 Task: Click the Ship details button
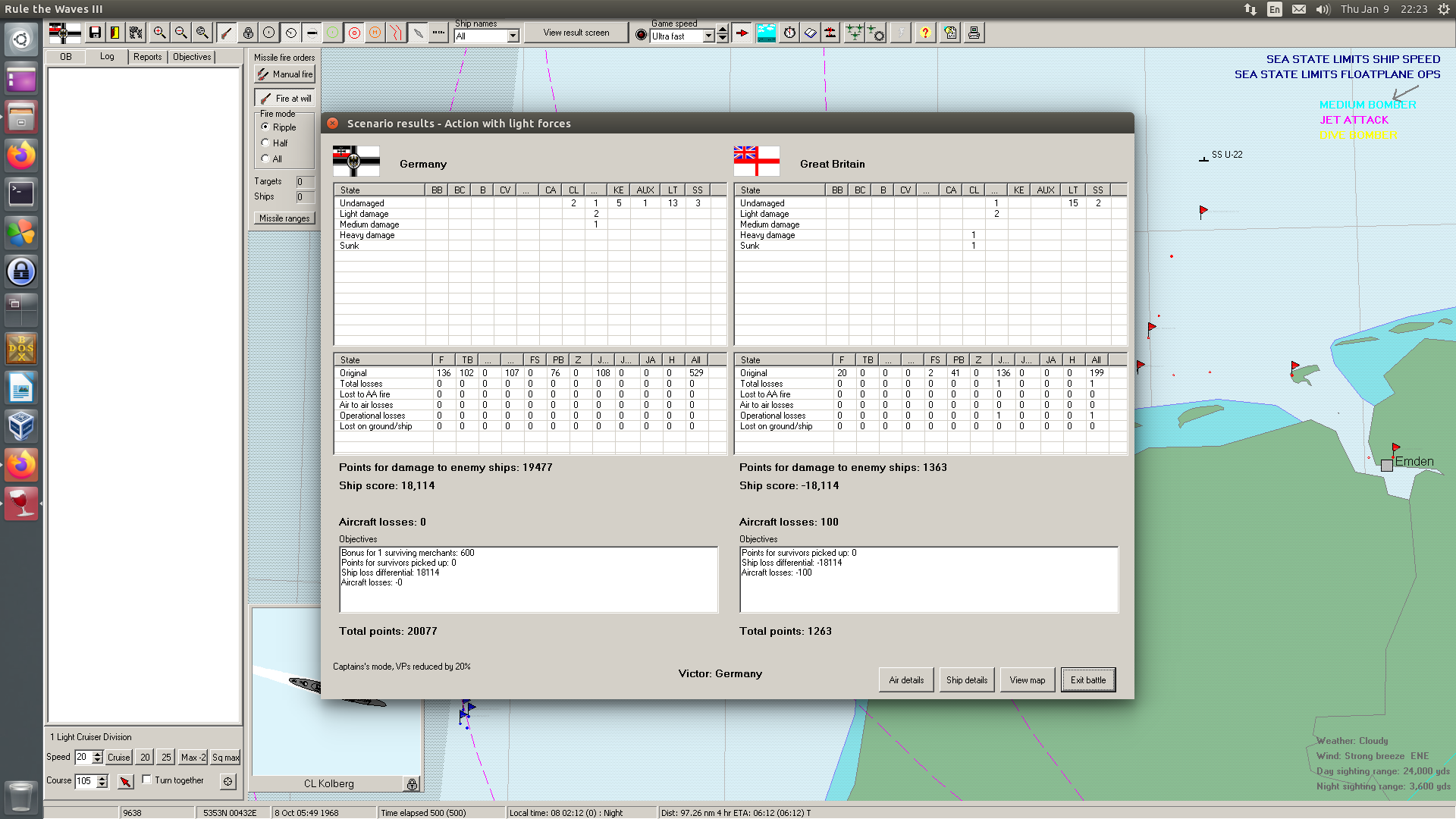pos(966,680)
